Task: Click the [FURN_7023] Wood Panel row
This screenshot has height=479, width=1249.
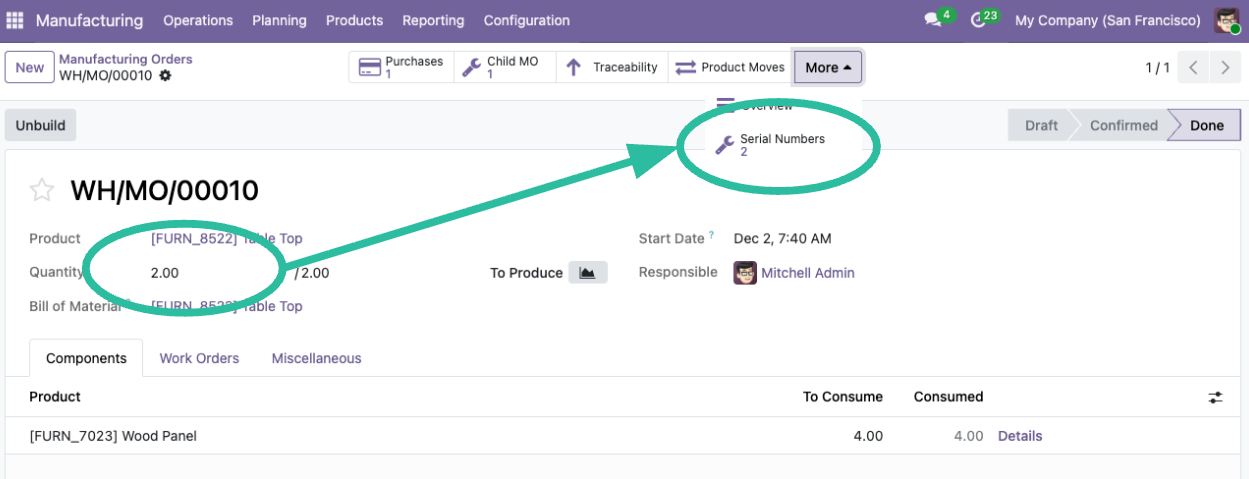Action: (x=624, y=436)
